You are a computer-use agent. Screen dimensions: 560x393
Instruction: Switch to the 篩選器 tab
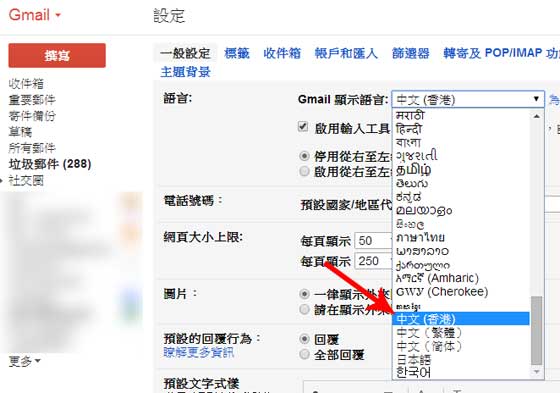(x=411, y=53)
